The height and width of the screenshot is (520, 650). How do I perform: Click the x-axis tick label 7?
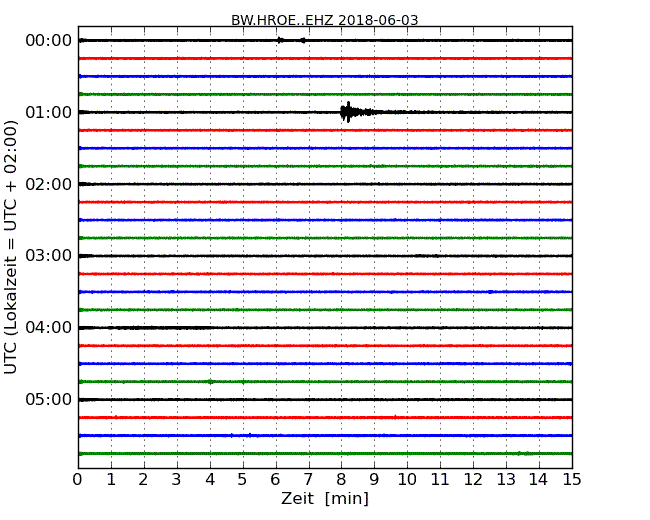[308, 480]
